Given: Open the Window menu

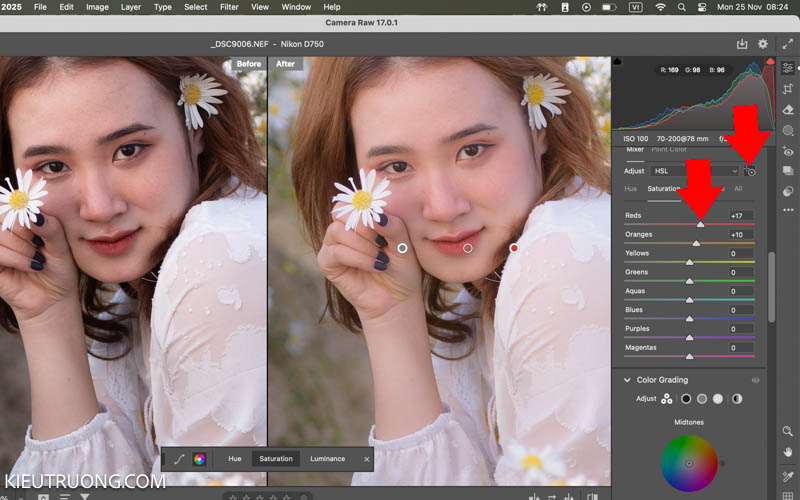Looking at the screenshot, I should pyautogui.click(x=296, y=7).
